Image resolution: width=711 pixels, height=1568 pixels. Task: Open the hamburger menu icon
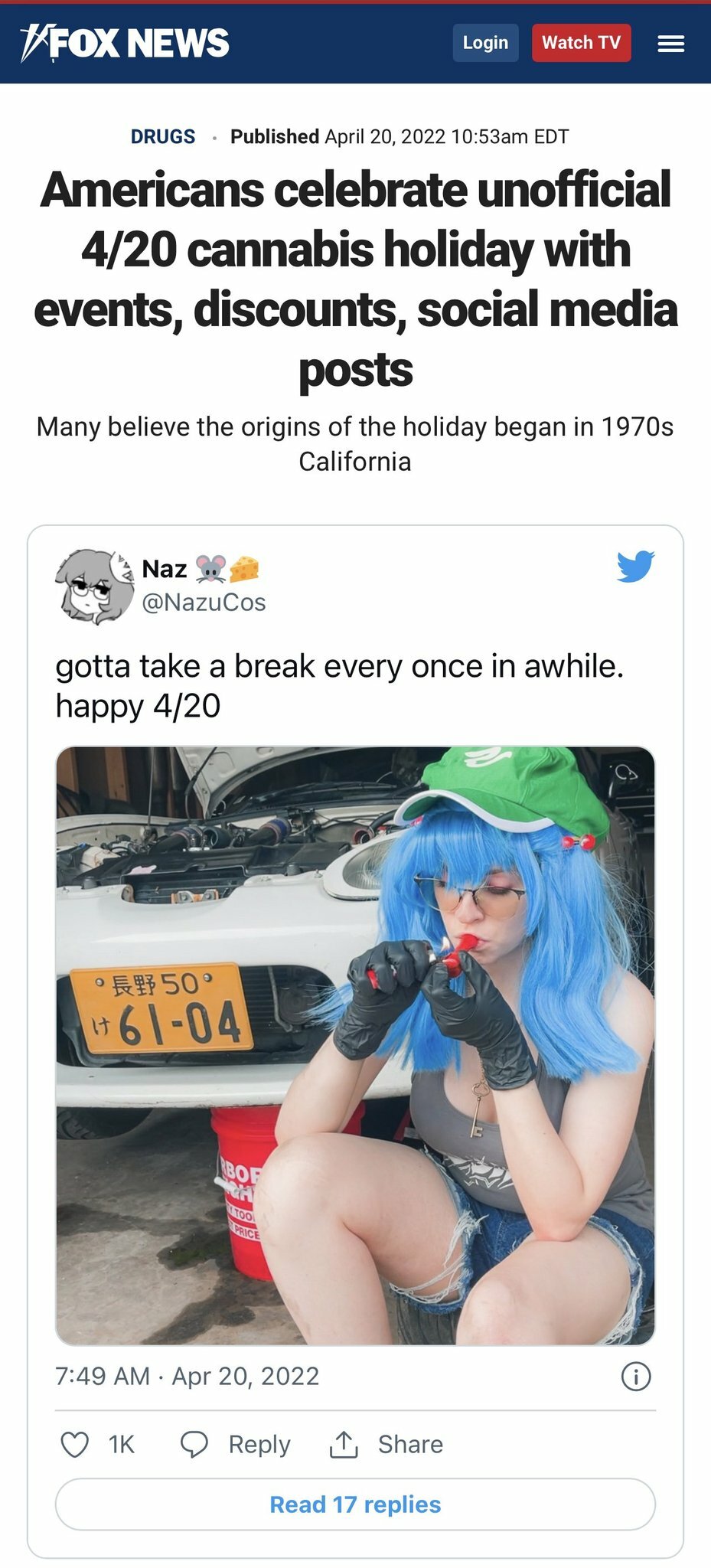click(670, 44)
